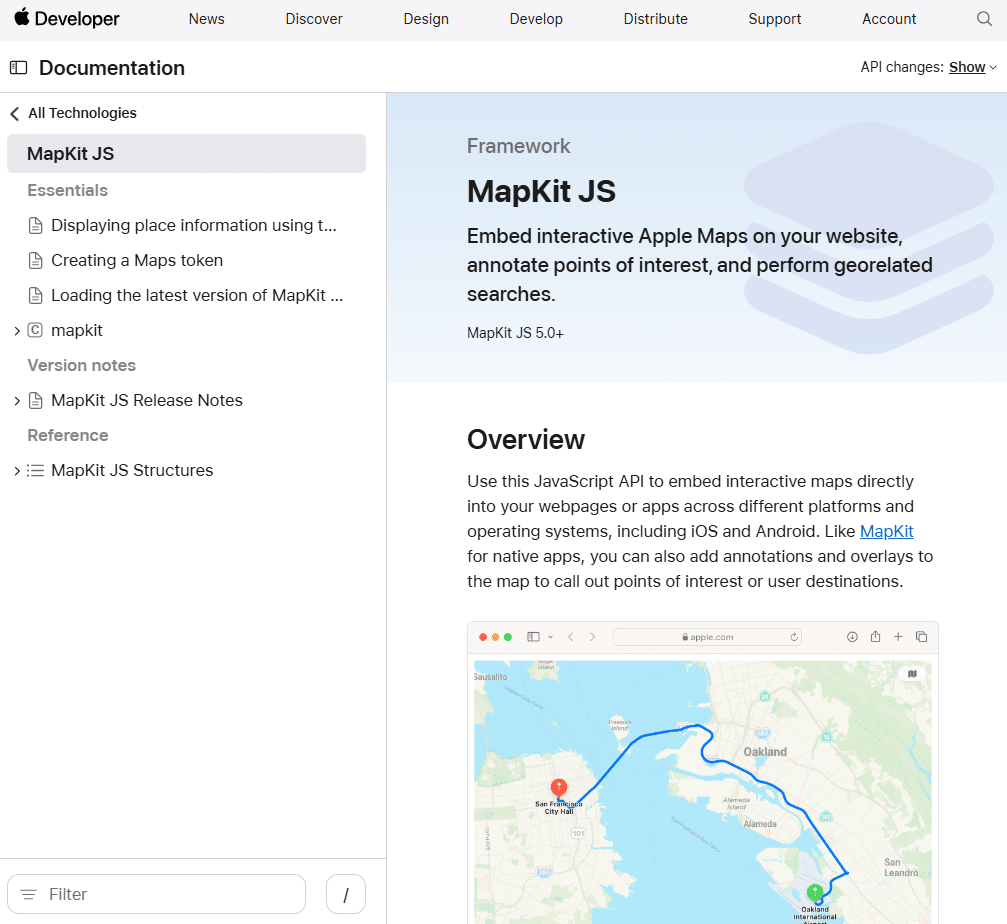Open the API changes Show dropdown
This screenshot has width=1007, height=924.
point(972,67)
